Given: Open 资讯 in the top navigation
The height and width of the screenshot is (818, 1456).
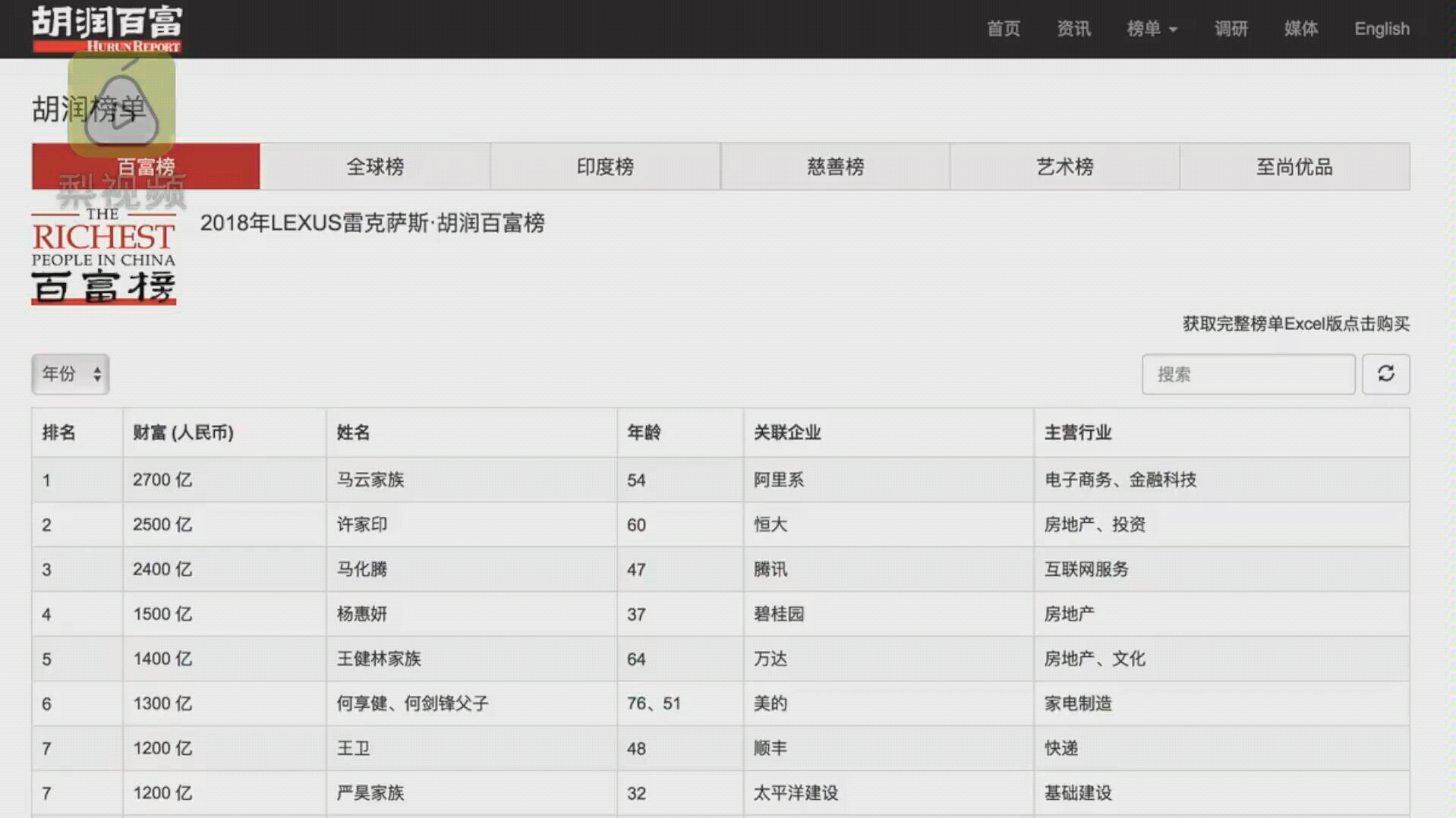Looking at the screenshot, I should 1073,29.
